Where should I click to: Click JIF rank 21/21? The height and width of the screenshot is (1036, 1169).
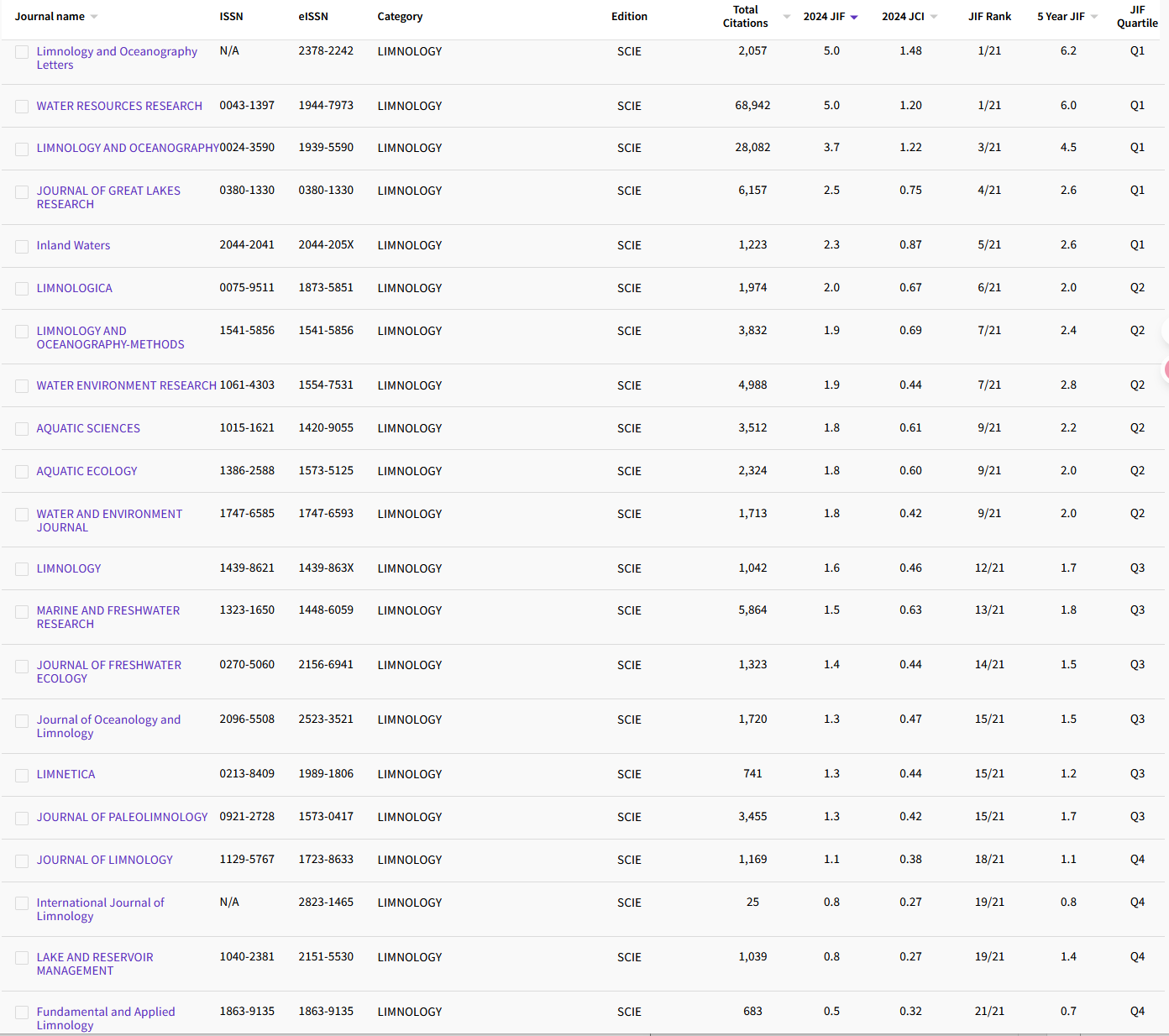coord(989,1012)
